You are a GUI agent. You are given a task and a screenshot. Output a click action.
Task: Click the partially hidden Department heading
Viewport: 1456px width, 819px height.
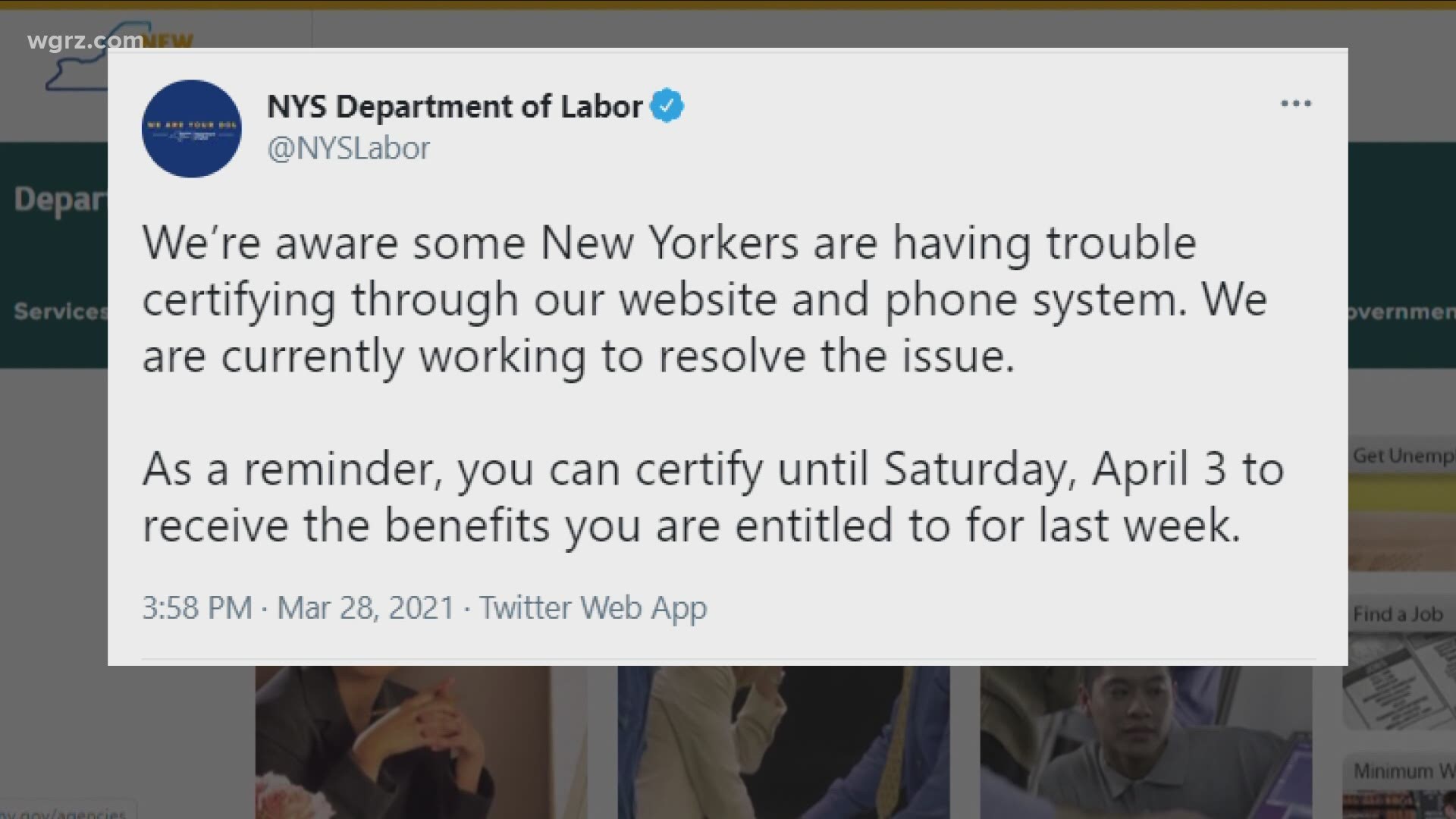[x=61, y=199]
